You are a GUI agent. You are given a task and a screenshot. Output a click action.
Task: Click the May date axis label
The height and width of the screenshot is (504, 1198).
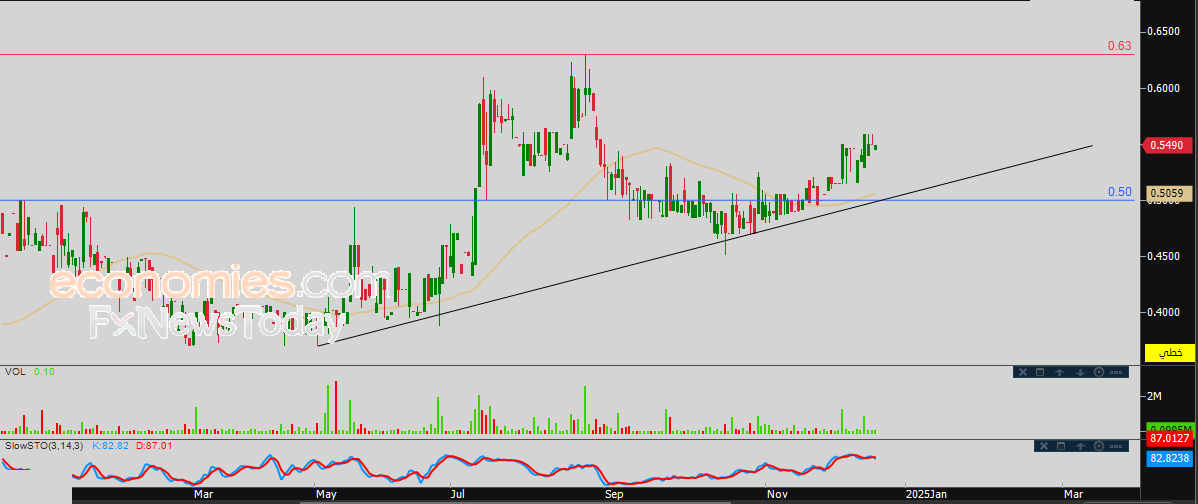(326, 495)
